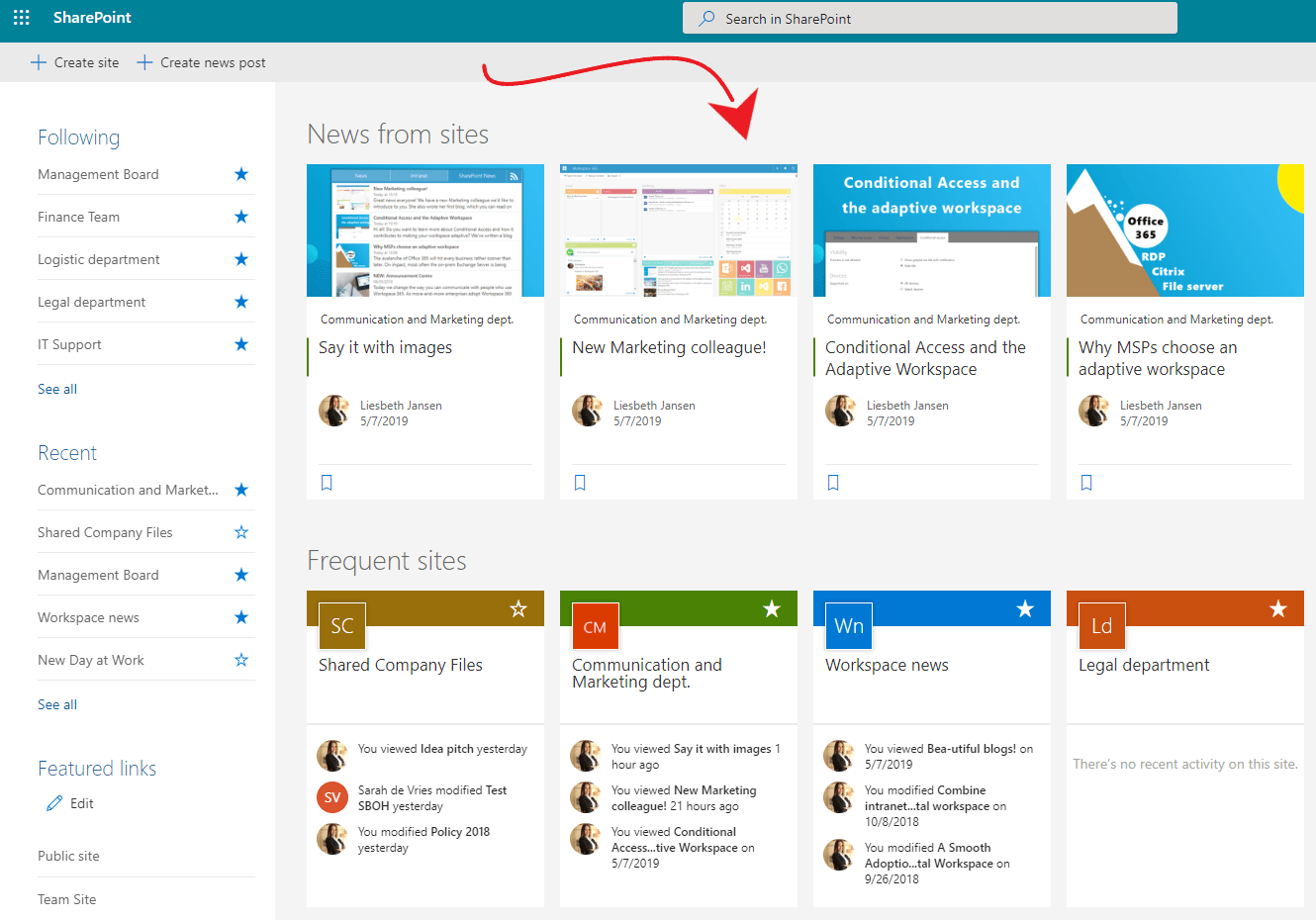Click 'Communication and Marketing dept.' label above 'Say it with images'
The width and height of the screenshot is (1316, 920).
pyautogui.click(x=417, y=320)
